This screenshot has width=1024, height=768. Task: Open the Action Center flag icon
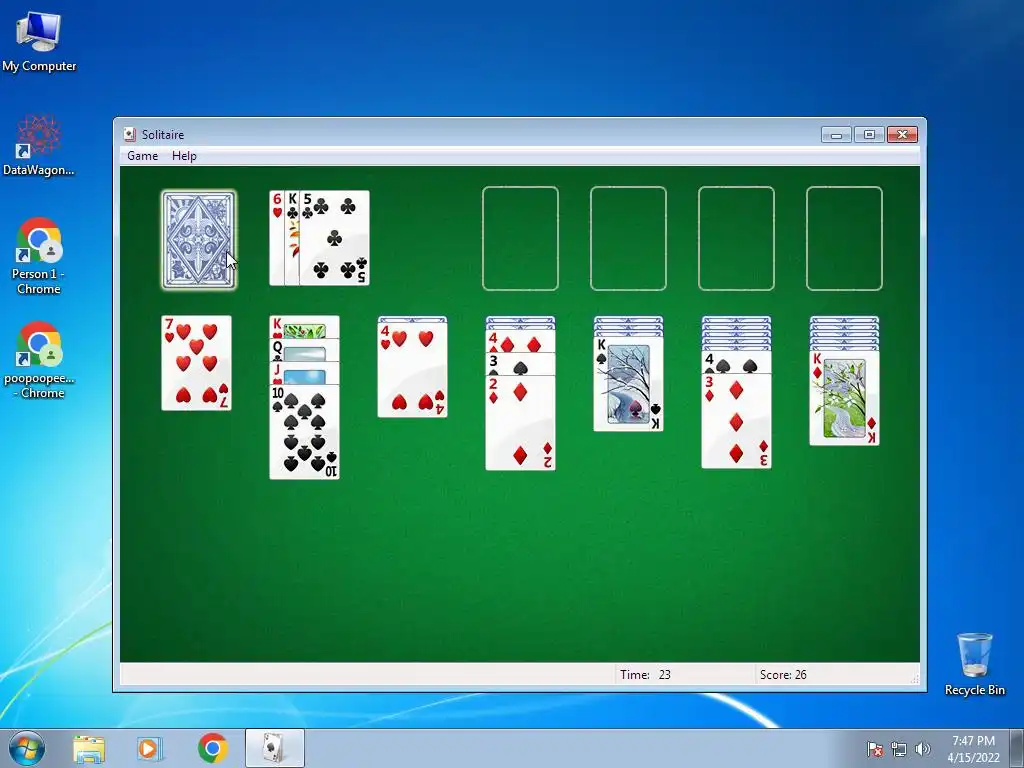tap(875, 749)
